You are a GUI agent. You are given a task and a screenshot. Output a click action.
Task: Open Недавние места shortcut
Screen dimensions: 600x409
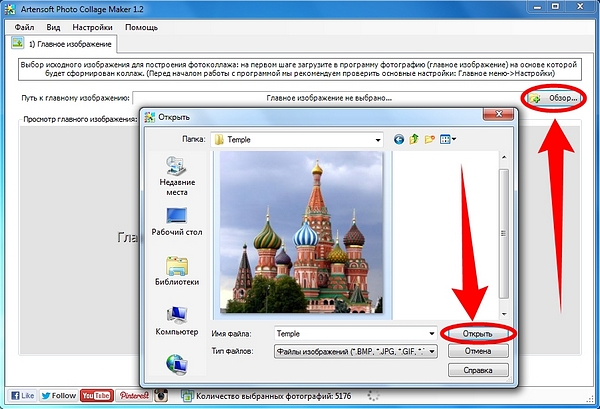pyautogui.click(x=177, y=176)
